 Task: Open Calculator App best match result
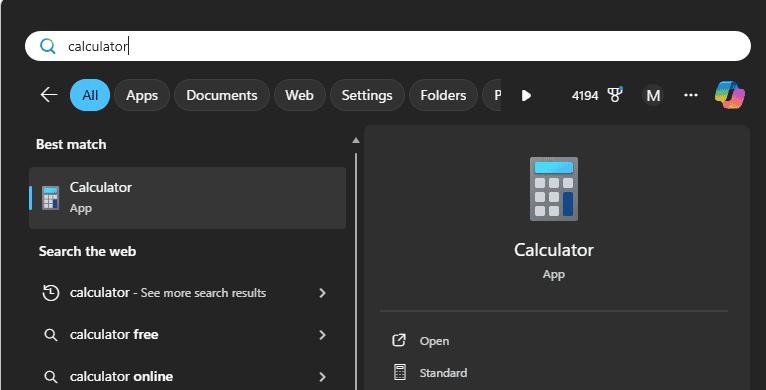(x=188, y=198)
